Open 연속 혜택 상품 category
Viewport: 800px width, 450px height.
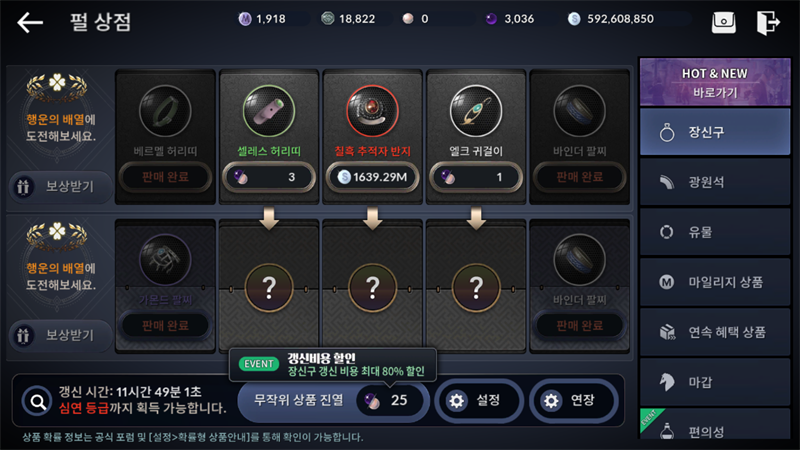pyautogui.click(x=715, y=332)
